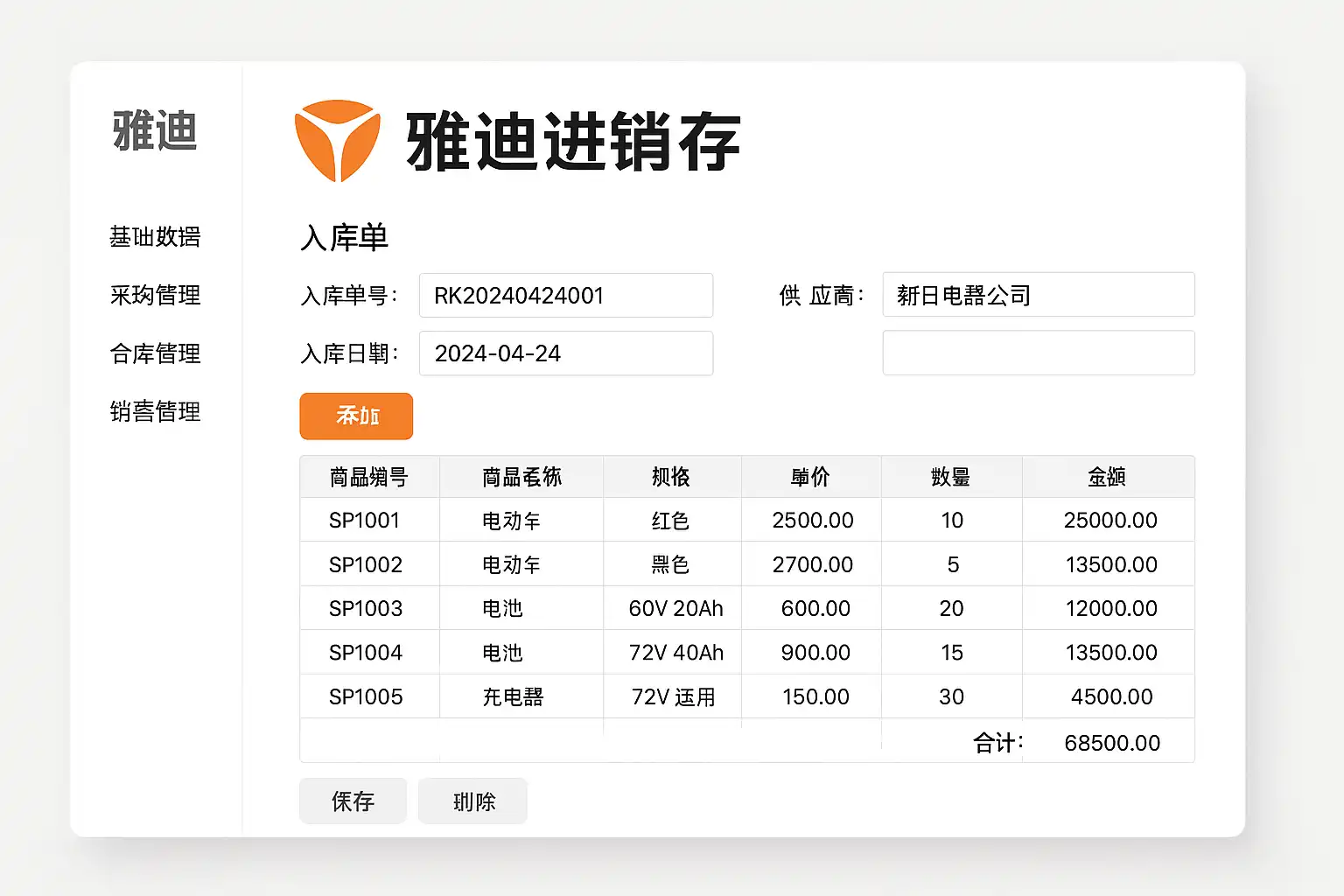Select the SP1005 product code cell
This screenshot has height=896, width=1344.
[366, 696]
